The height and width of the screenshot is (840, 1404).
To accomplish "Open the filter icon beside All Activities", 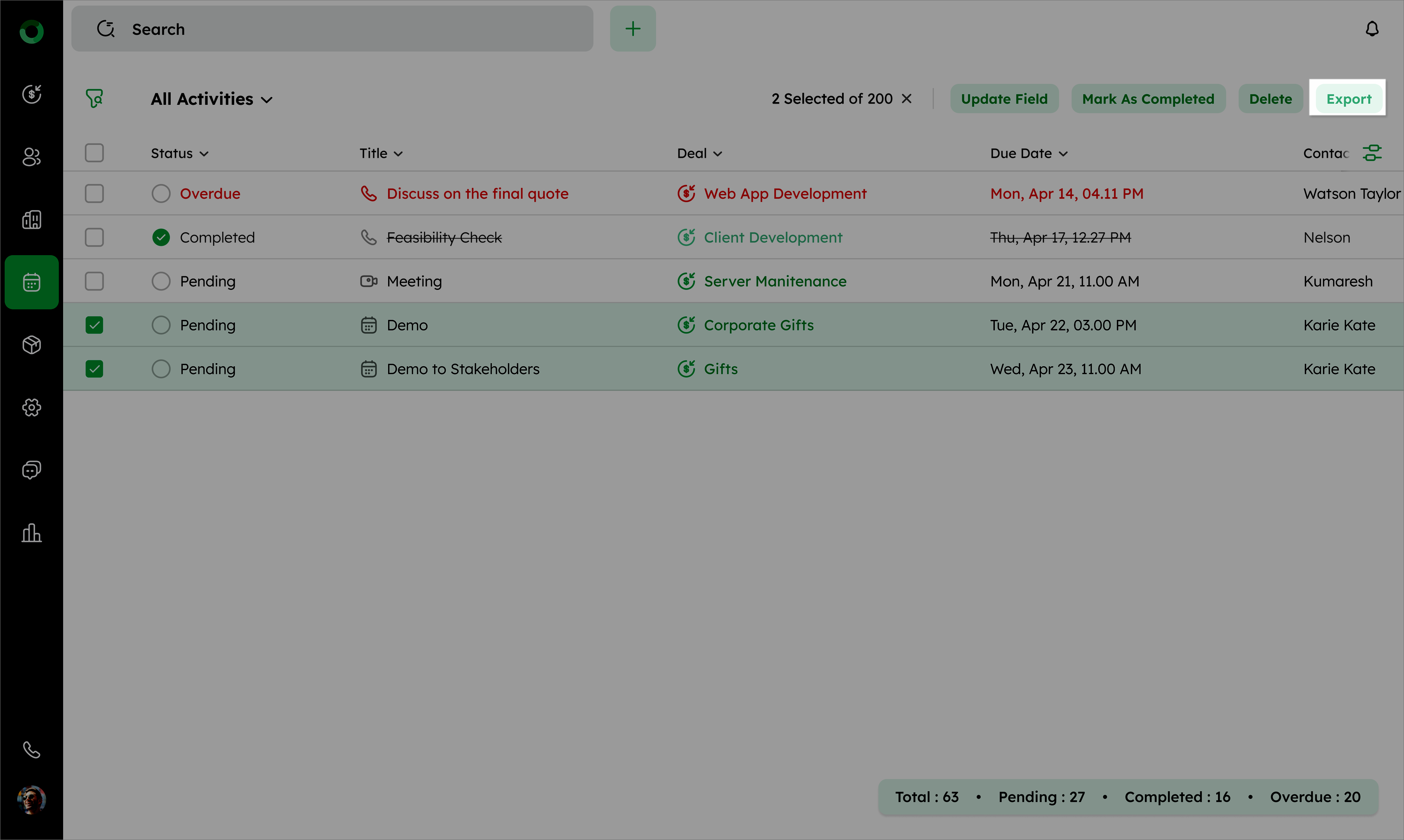I will (95, 99).
